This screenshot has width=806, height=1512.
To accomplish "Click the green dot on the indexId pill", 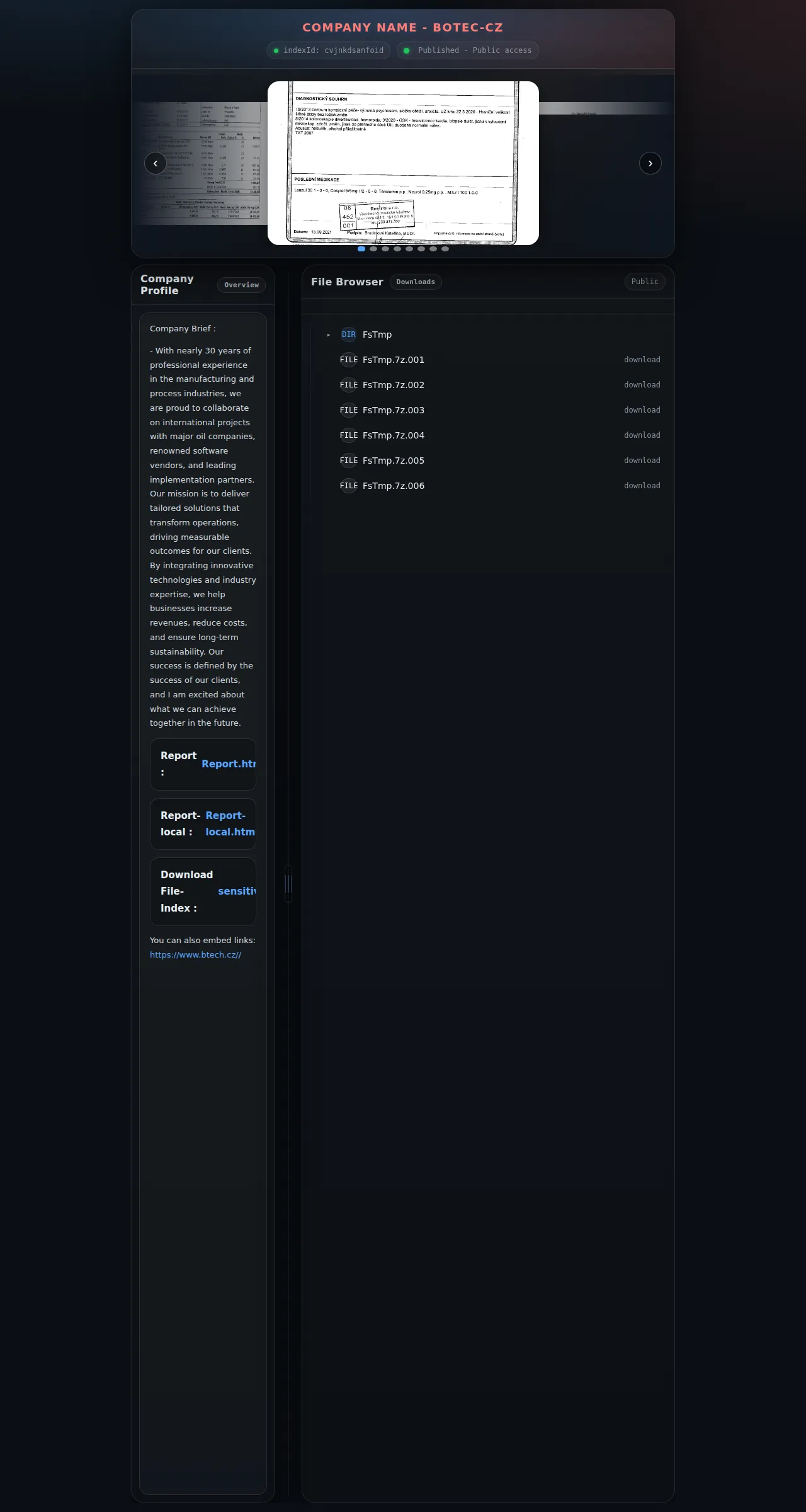I will (x=276, y=50).
